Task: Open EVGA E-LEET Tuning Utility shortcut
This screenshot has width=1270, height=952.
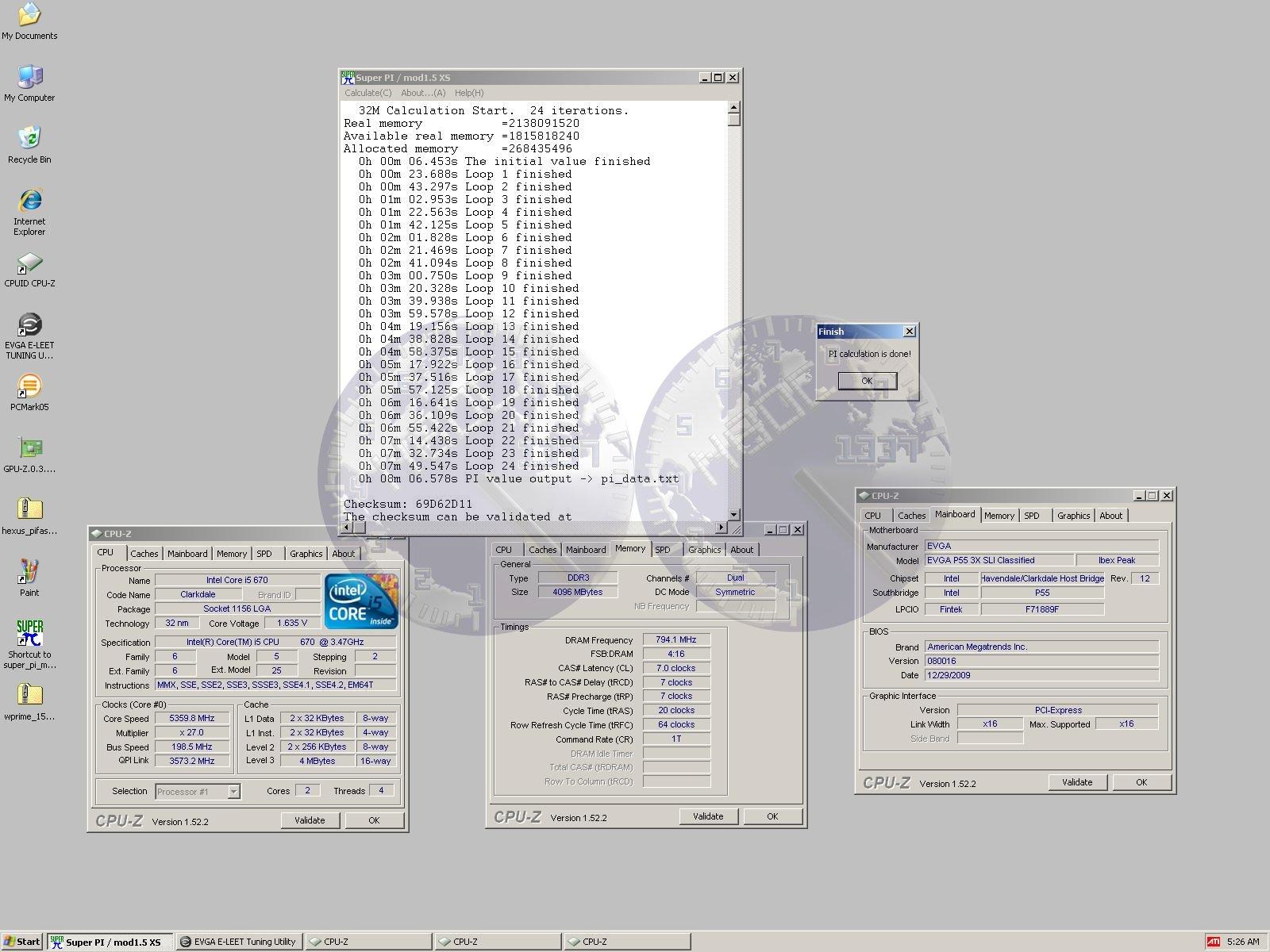Action: tap(29, 336)
